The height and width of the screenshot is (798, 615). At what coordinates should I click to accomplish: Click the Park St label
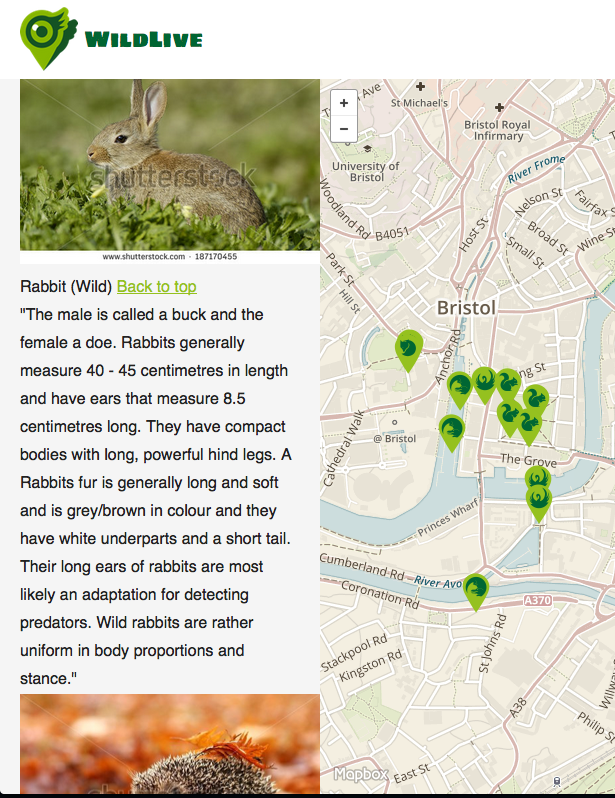(340, 269)
